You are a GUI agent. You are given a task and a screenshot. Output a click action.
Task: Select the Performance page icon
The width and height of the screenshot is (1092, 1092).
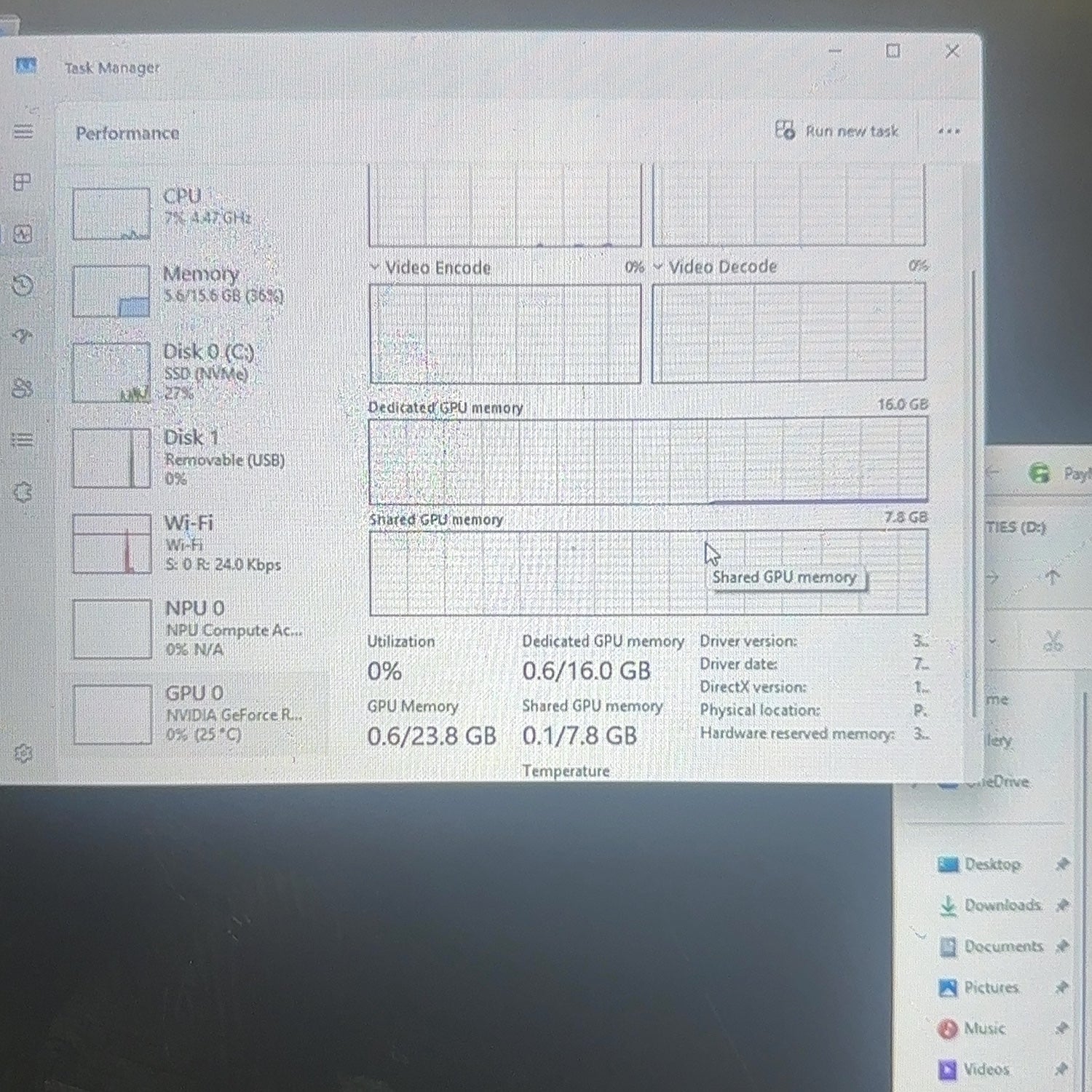[x=23, y=234]
